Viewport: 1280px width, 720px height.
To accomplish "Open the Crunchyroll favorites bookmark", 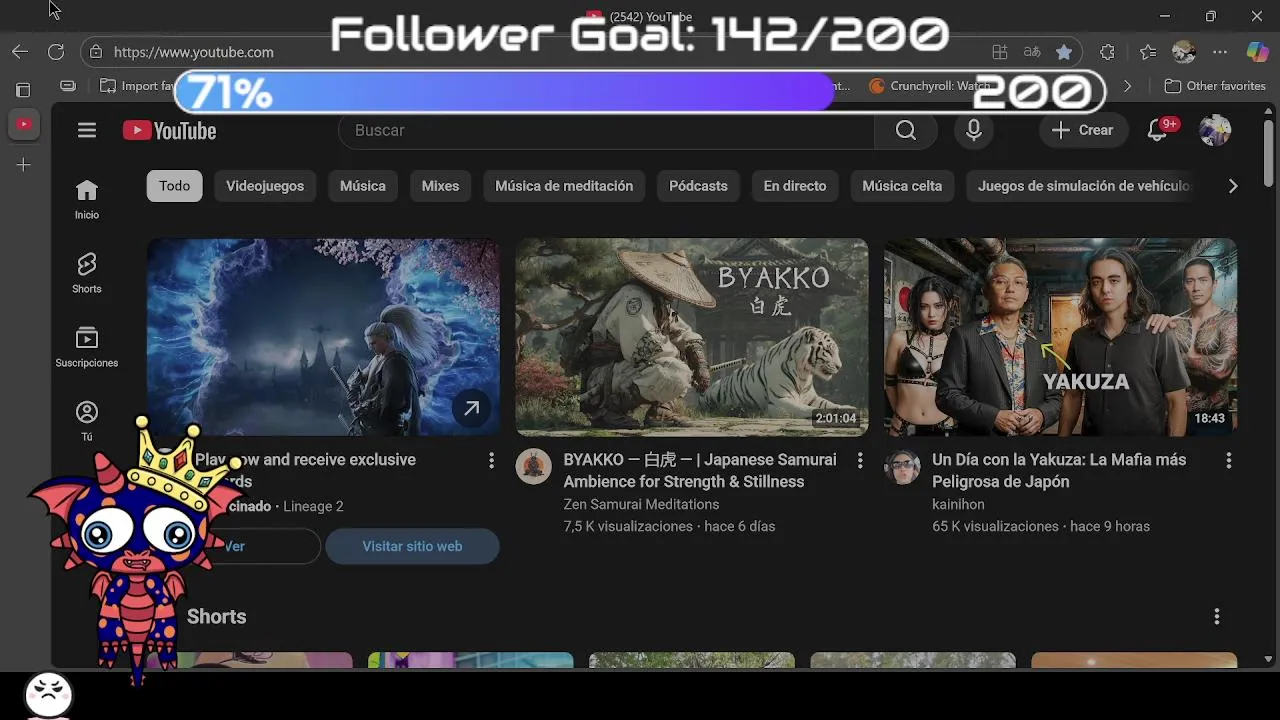I will (930, 86).
